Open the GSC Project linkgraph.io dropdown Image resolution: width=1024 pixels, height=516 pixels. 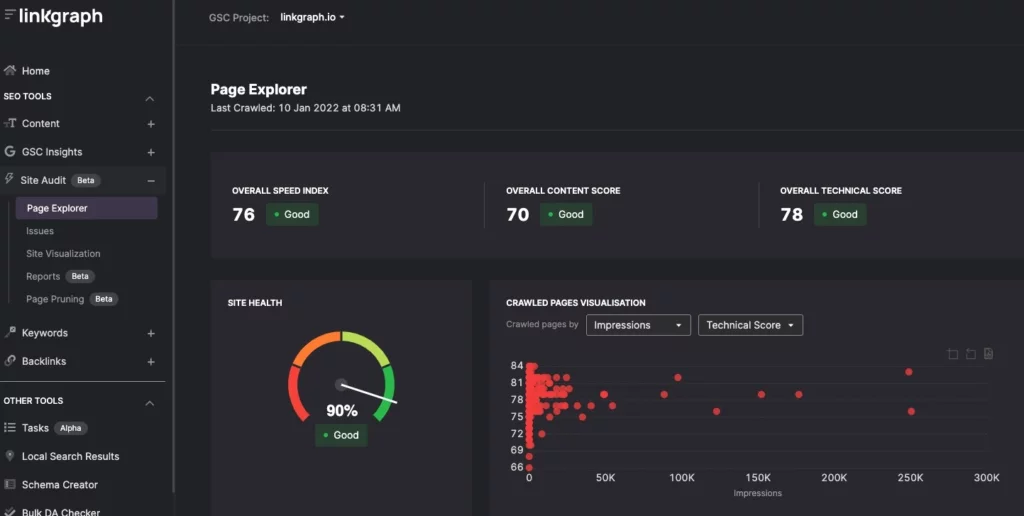click(313, 18)
